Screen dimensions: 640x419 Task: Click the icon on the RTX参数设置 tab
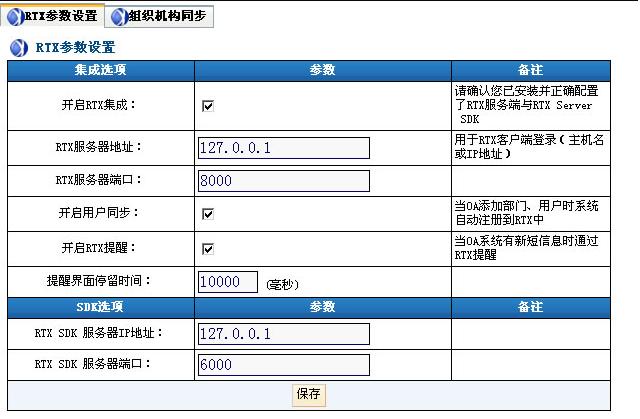[14, 16]
